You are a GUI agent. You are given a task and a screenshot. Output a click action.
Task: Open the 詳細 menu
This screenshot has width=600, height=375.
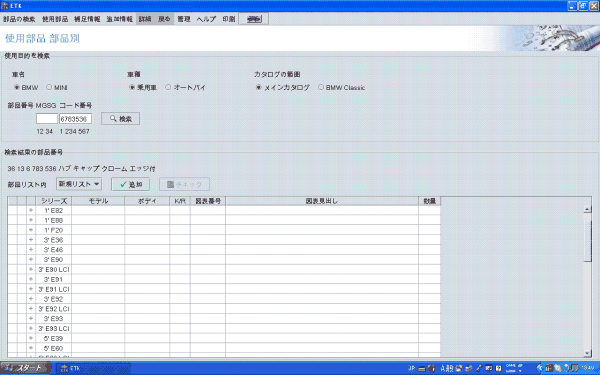tap(145, 19)
